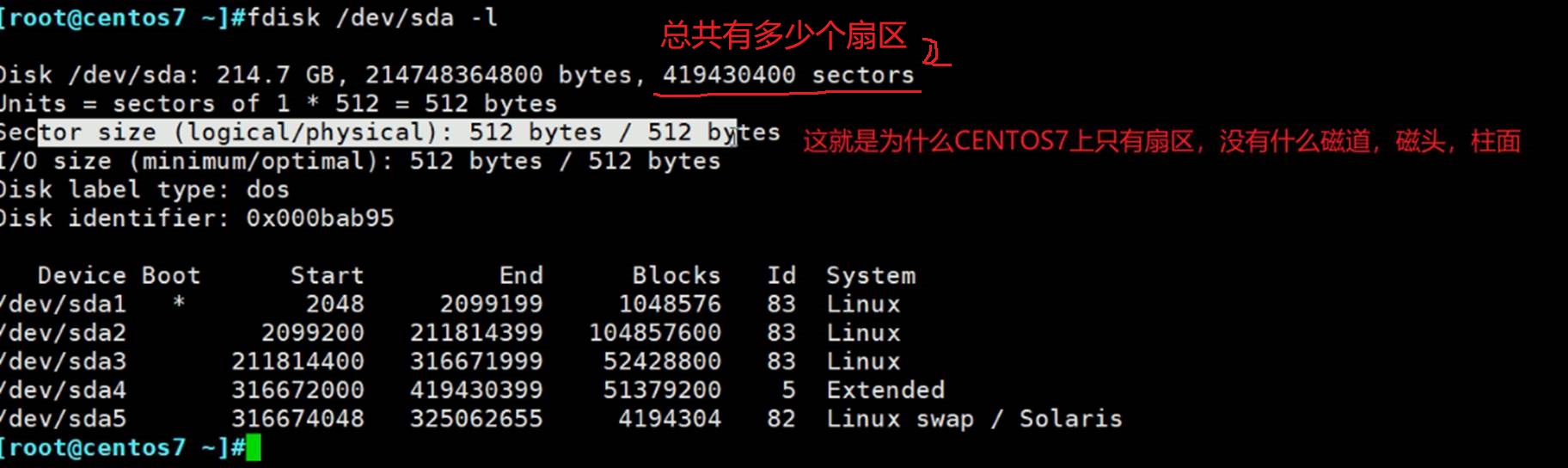Click the "dos" disk label type
This screenshot has width=1568, height=468.
coord(267,189)
